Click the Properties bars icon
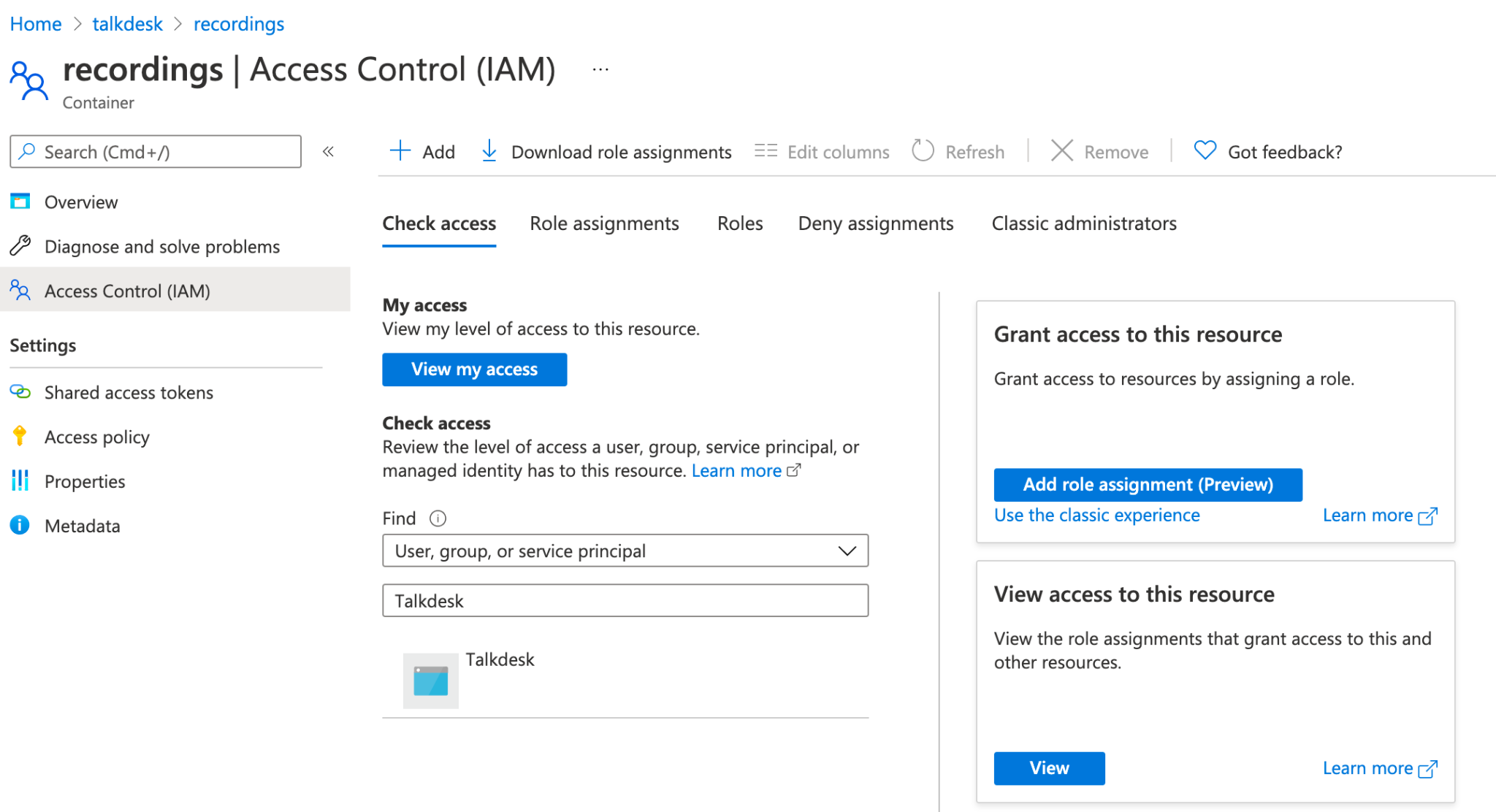The image size is (1496, 812). [20, 480]
